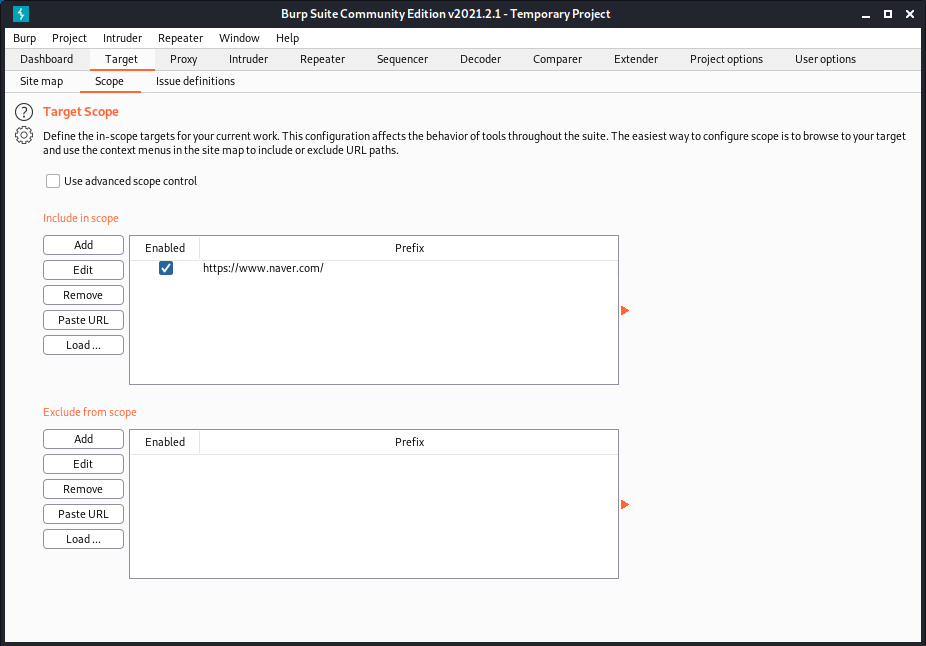Image resolution: width=926 pixels, height=646 pixels.
Task: Select the Target tab
Action: click(x=121, y=59)
